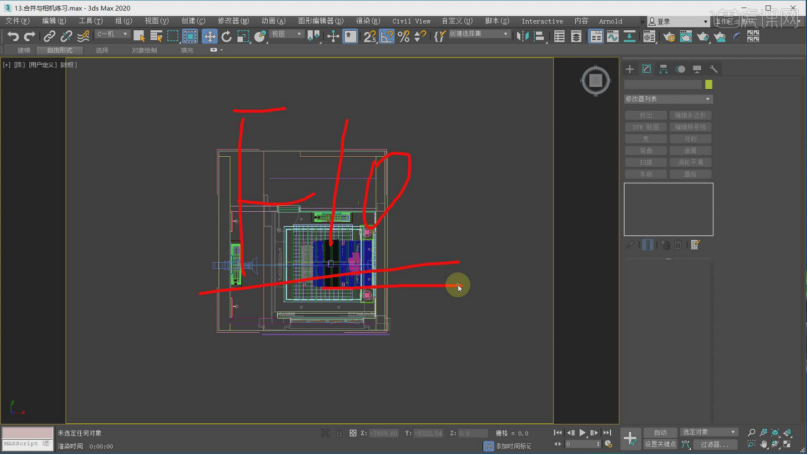Viewport: 808px width, 455px height.
Task: Switch to the Hierarchy command panel tab
Action: tap(663, 69)
